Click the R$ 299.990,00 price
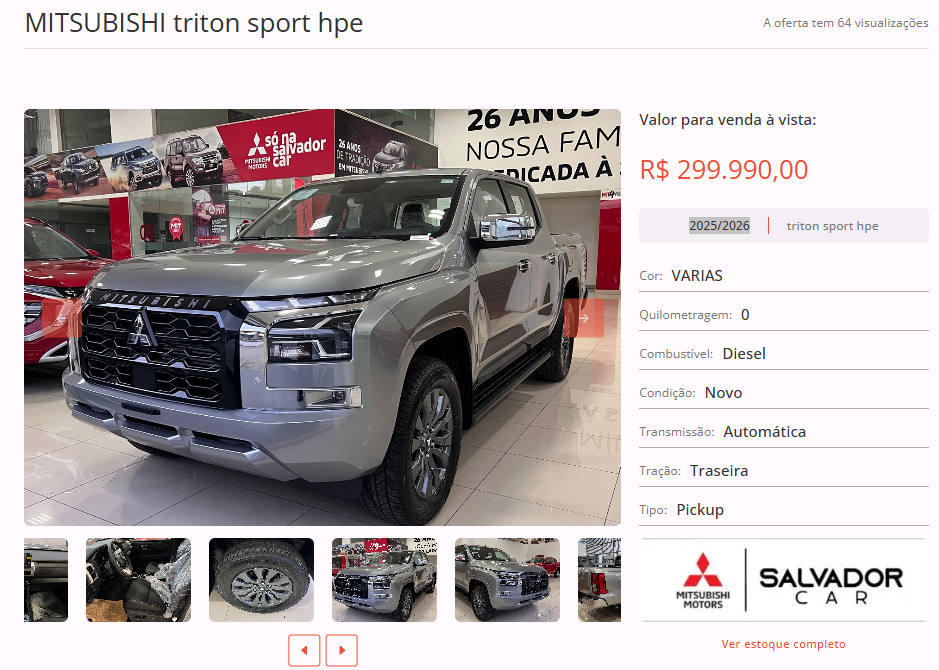Image resolution: width=939 pixels, height=670 pixels. 724,170
